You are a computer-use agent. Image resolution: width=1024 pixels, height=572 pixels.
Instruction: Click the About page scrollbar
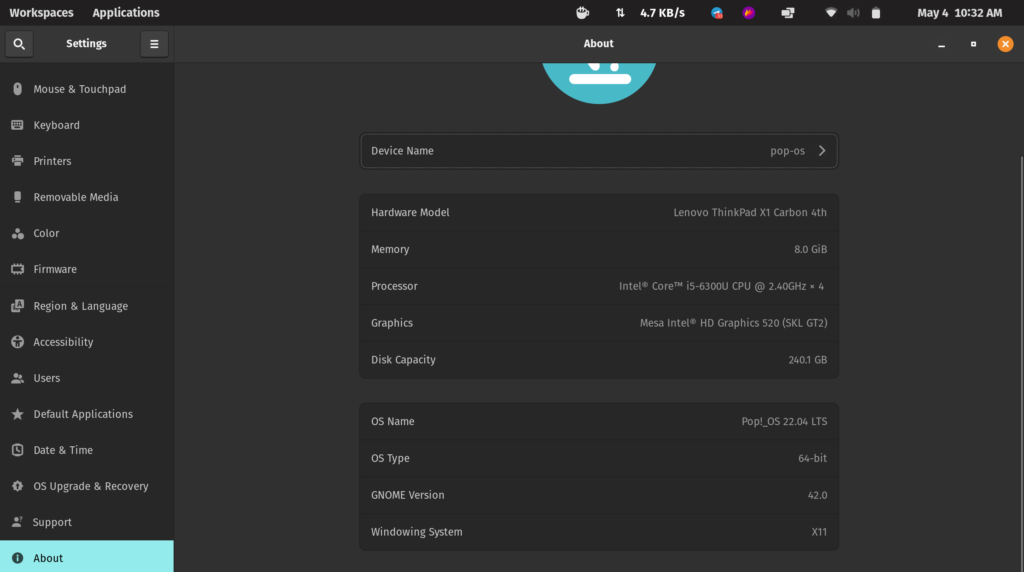coord(1021,362)
